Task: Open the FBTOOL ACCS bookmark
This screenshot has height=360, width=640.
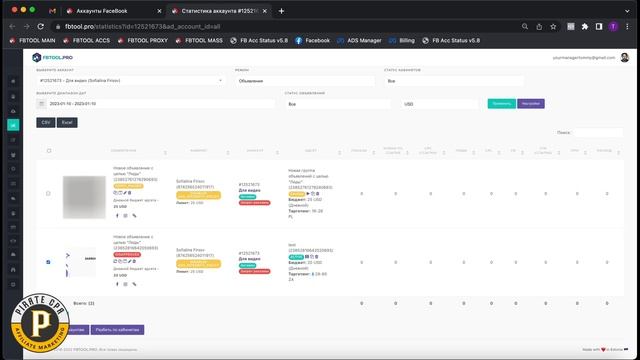Action: tap(87, 40)
